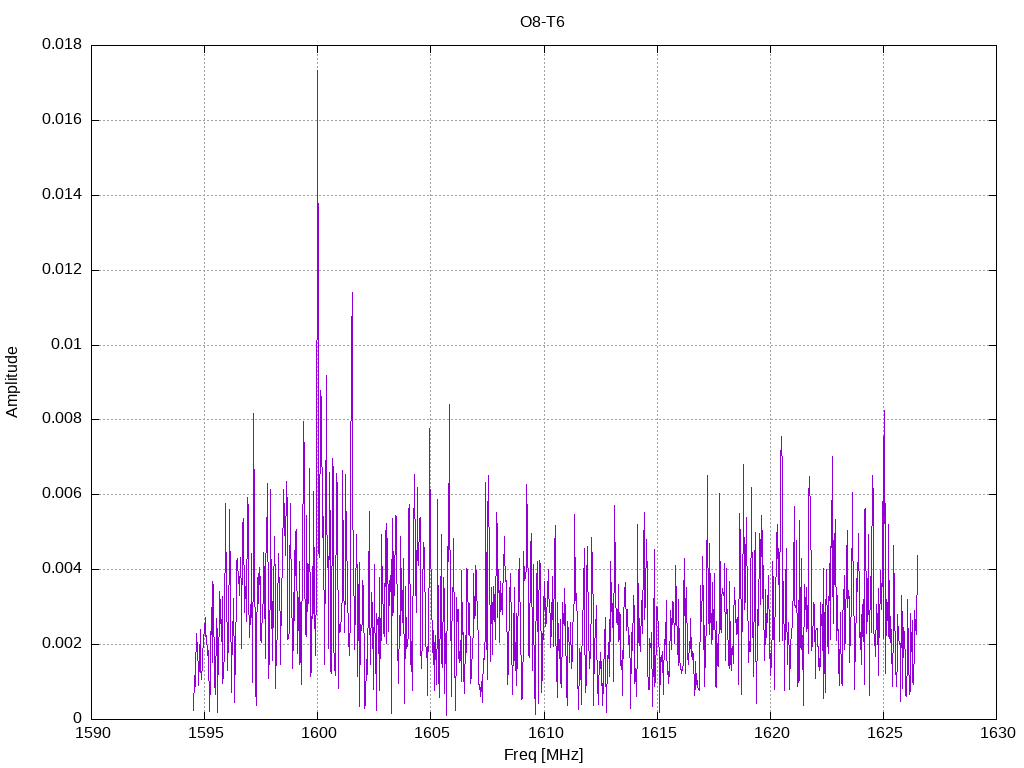
Task: Click the 1610 x-axis tick label
Action: 545,733
